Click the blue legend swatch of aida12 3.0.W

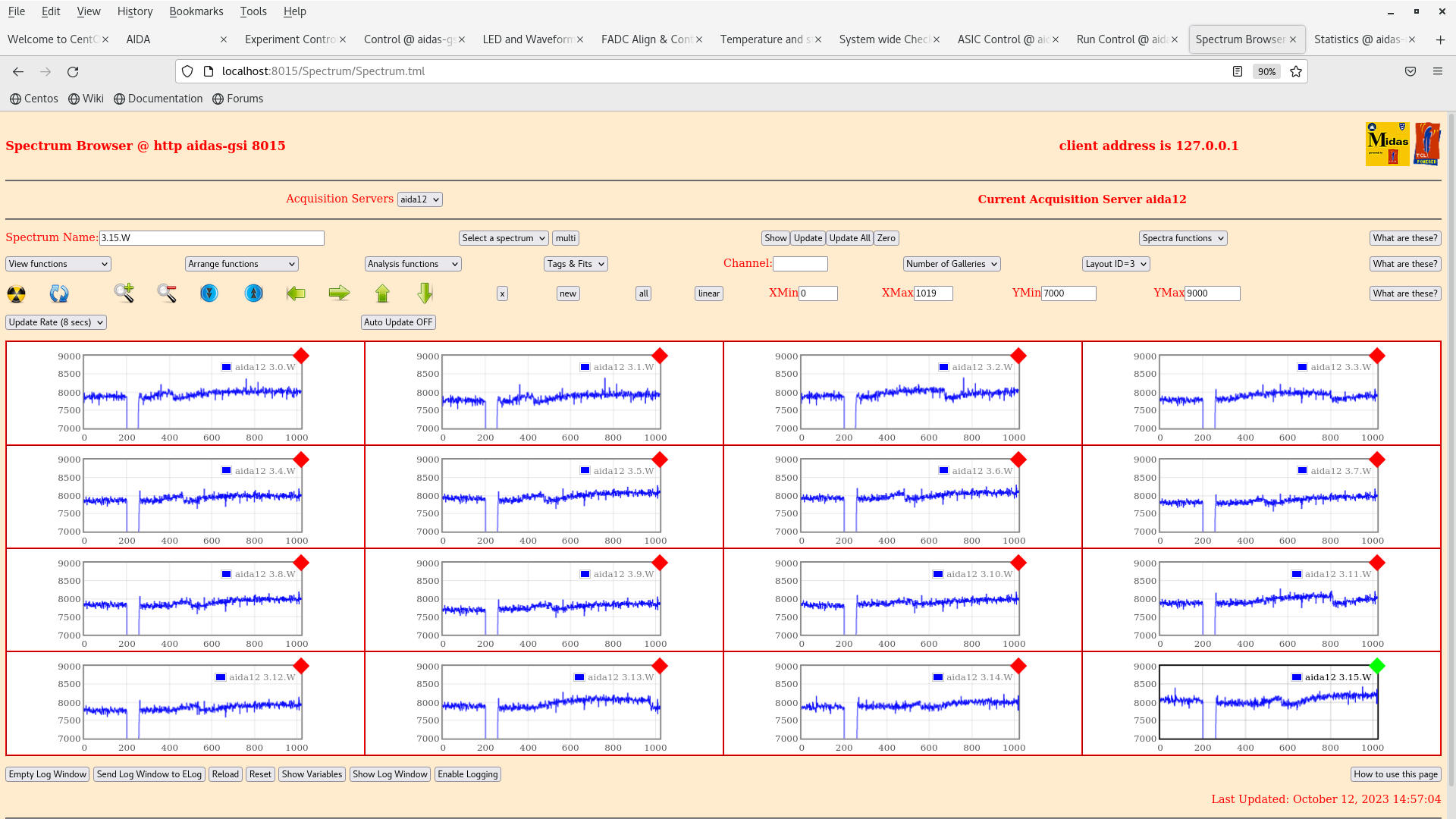tap(226, 367)
